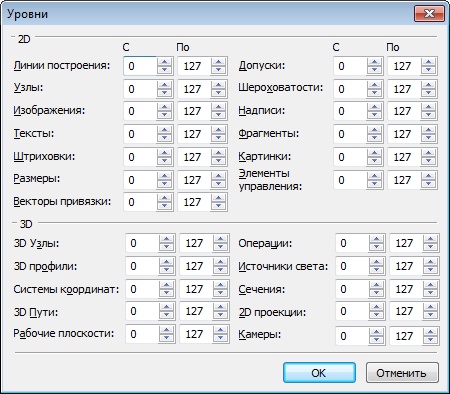The height and width of the screenshot is (394, 450).
Task: Focus the Допуски По input field
Action: point(404,66)
